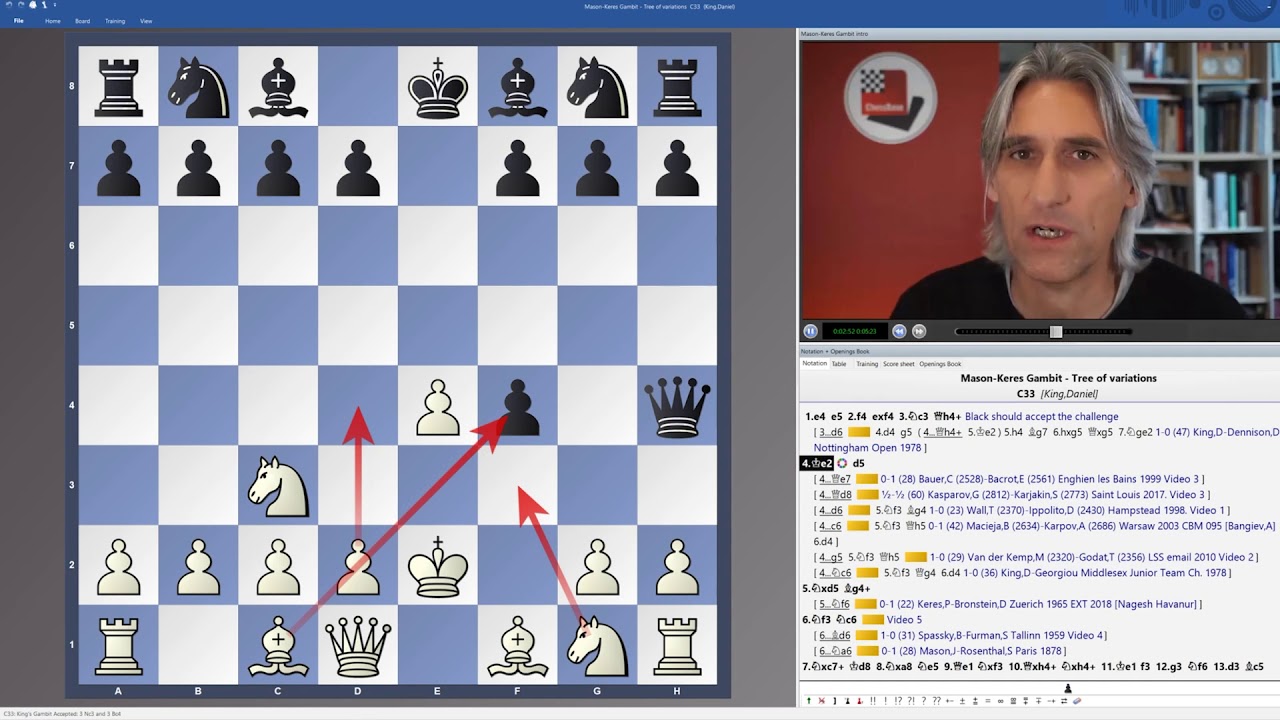Click the video rewind button
Viewport: 1280px width, 720px height.
coord(899,331)
